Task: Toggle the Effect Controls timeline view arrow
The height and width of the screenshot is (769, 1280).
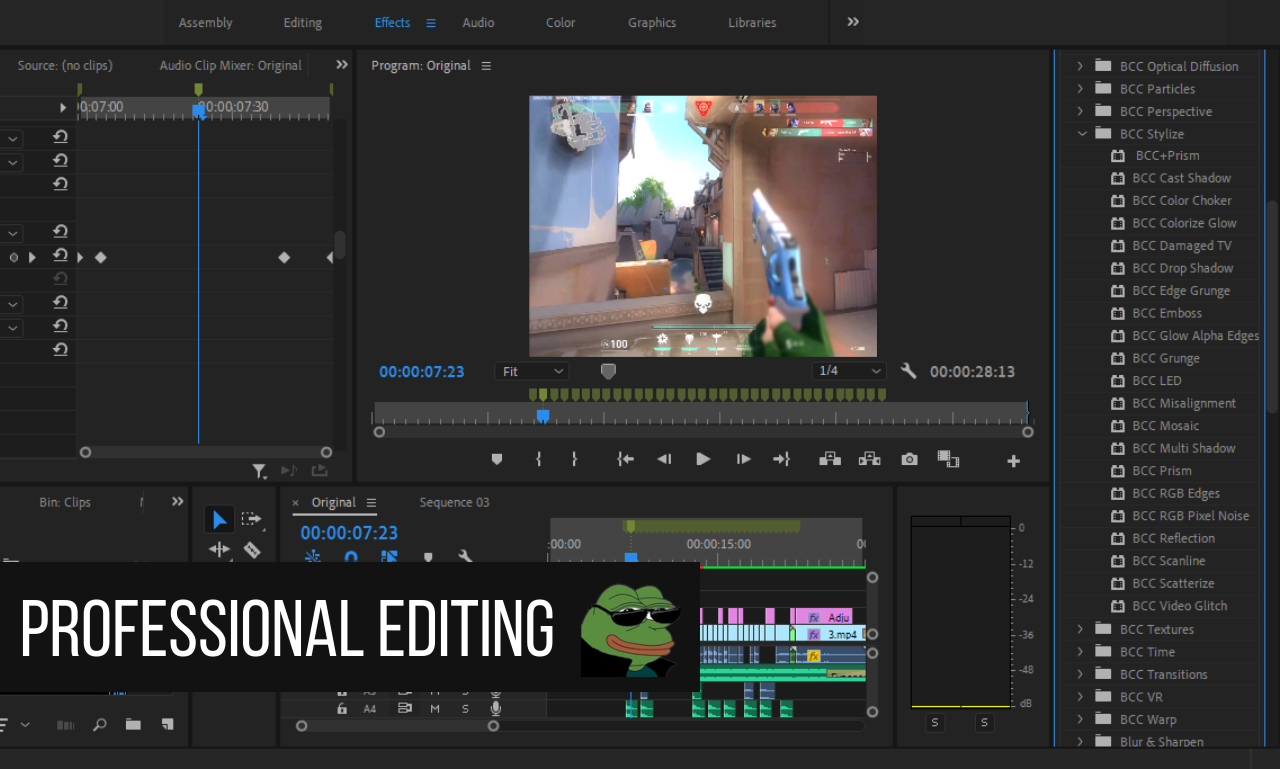Action: click(63, 107)
